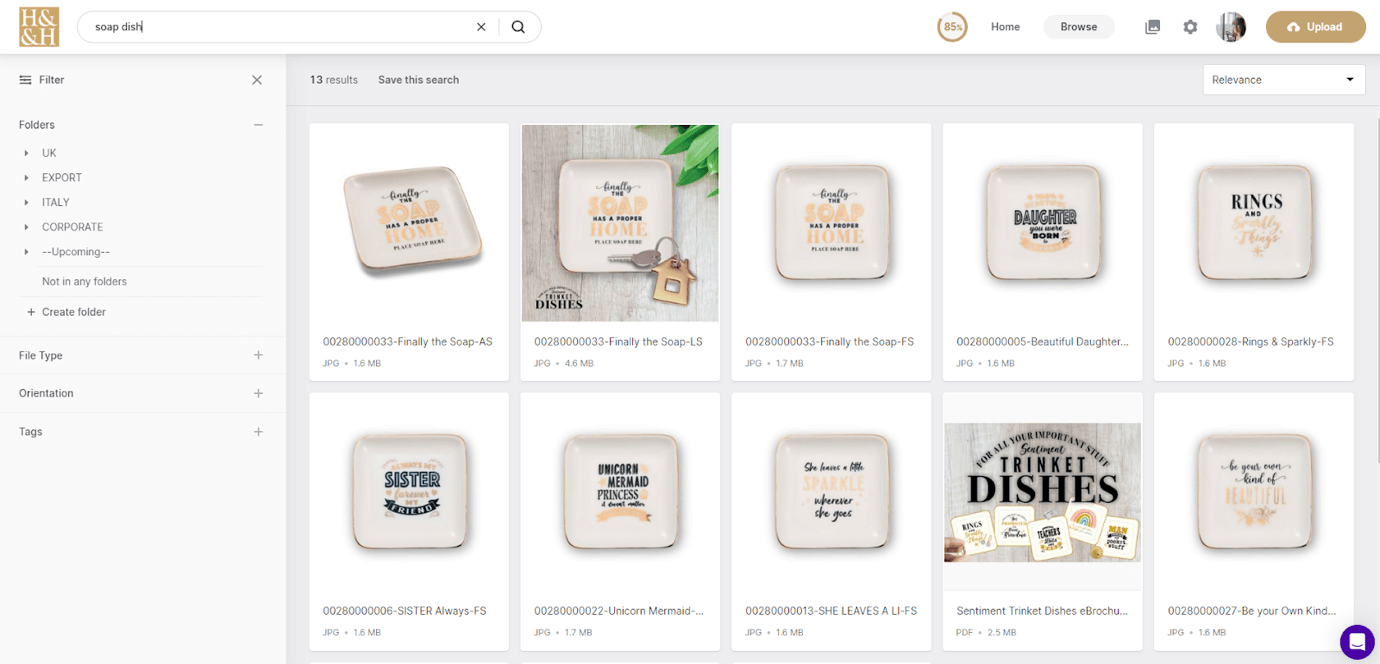The height and width of the screenshot is (664, 1380).
Task: Open Finally the Soap-LS thumbnail
Action: click(620, 223)
